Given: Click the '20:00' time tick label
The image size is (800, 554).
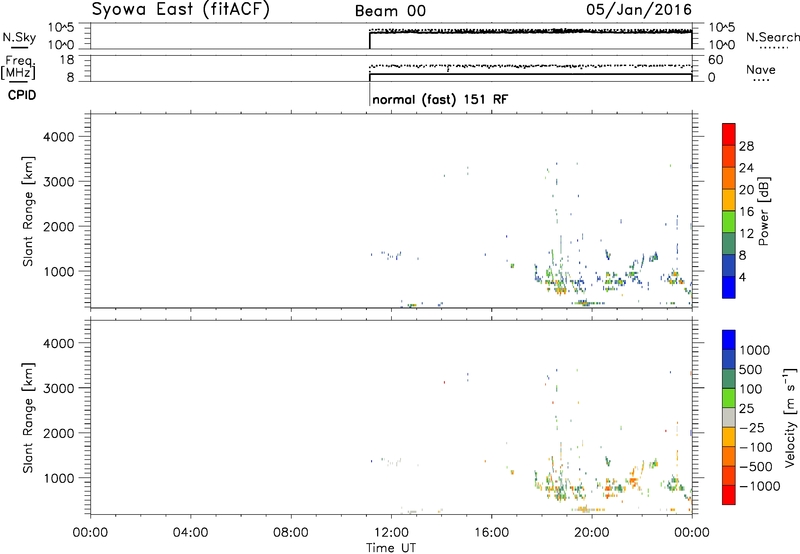Looking at the screenshot, I should point(591,533).
